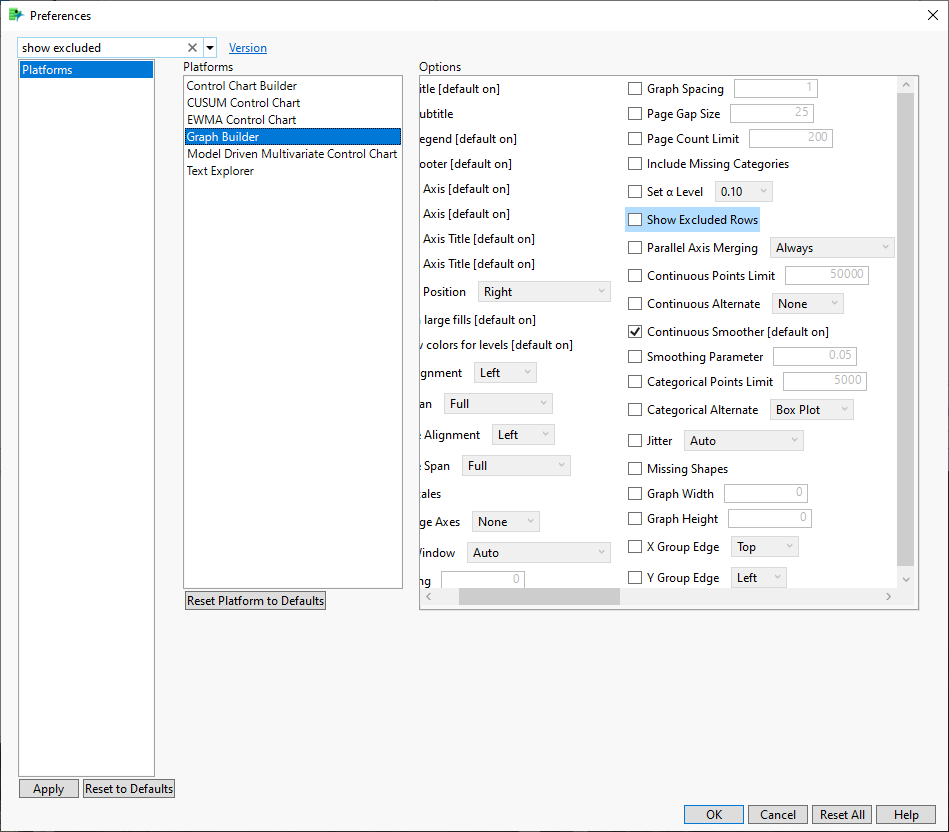Click the Graph Width input field
The width and height of the screenshot is (949, 832).
(x=765, y=493)
